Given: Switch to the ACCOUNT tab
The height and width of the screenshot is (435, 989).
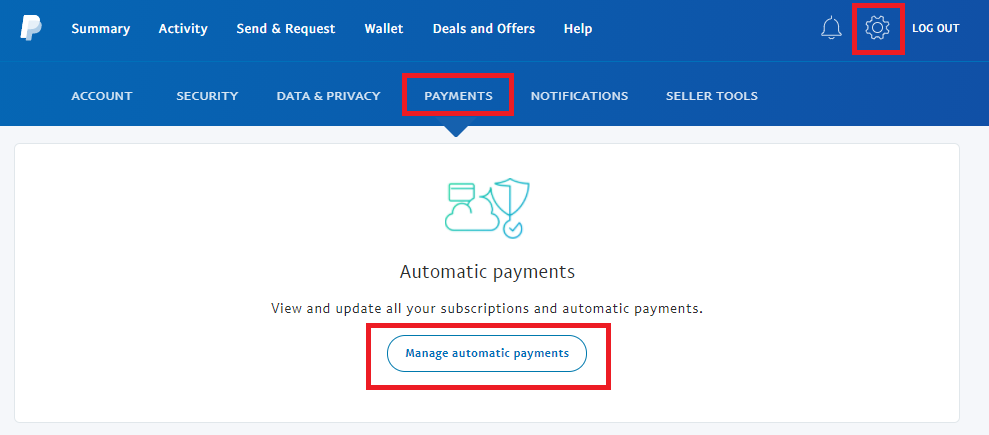Looking at the screenshot, I should coord(102,96).
